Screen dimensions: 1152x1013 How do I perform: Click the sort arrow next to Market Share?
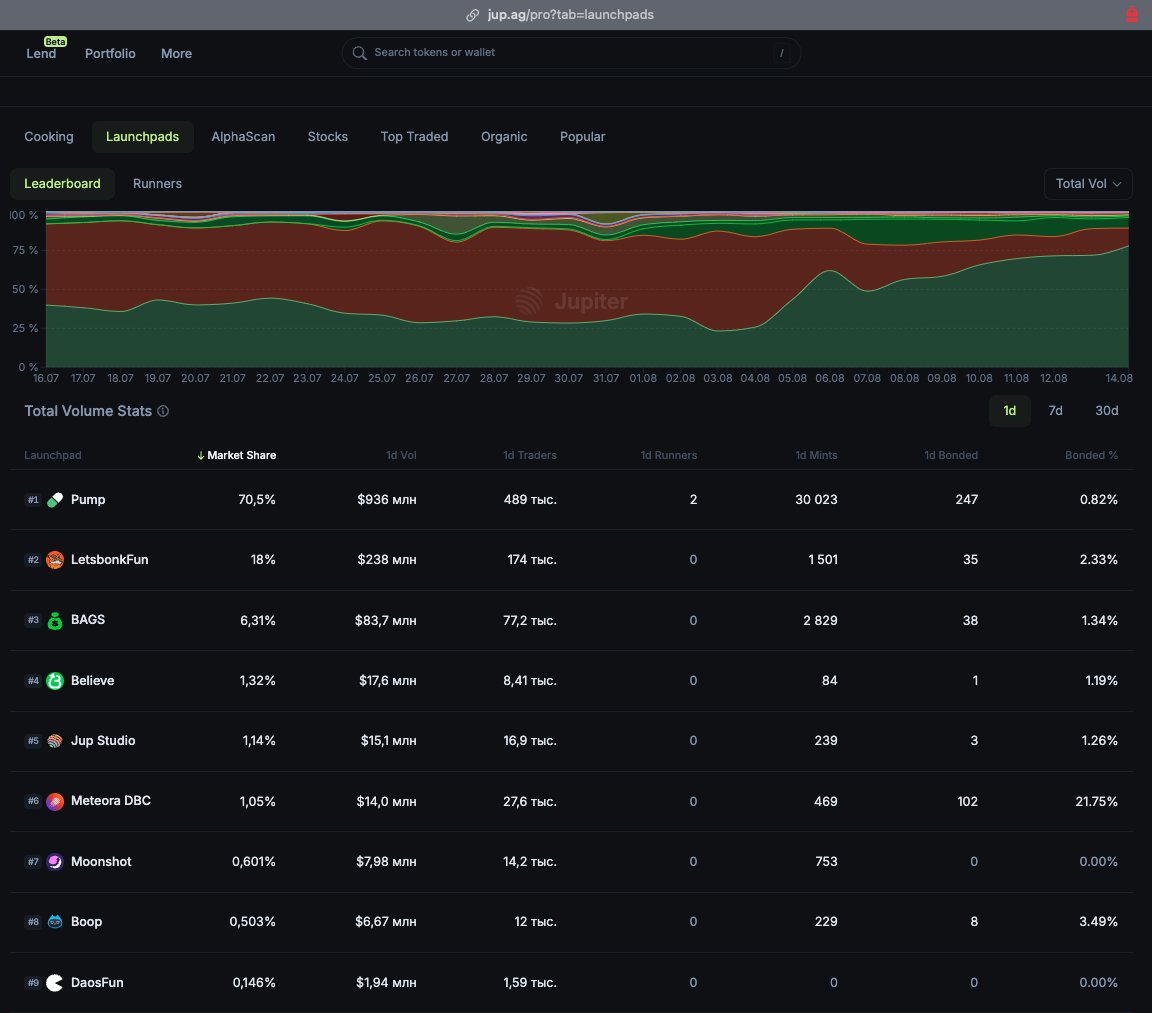coord(201,455)
